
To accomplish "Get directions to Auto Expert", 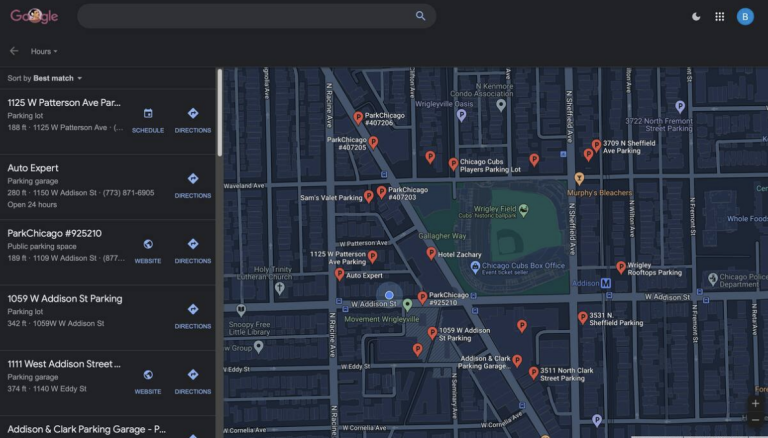I will tap(193, 186).
